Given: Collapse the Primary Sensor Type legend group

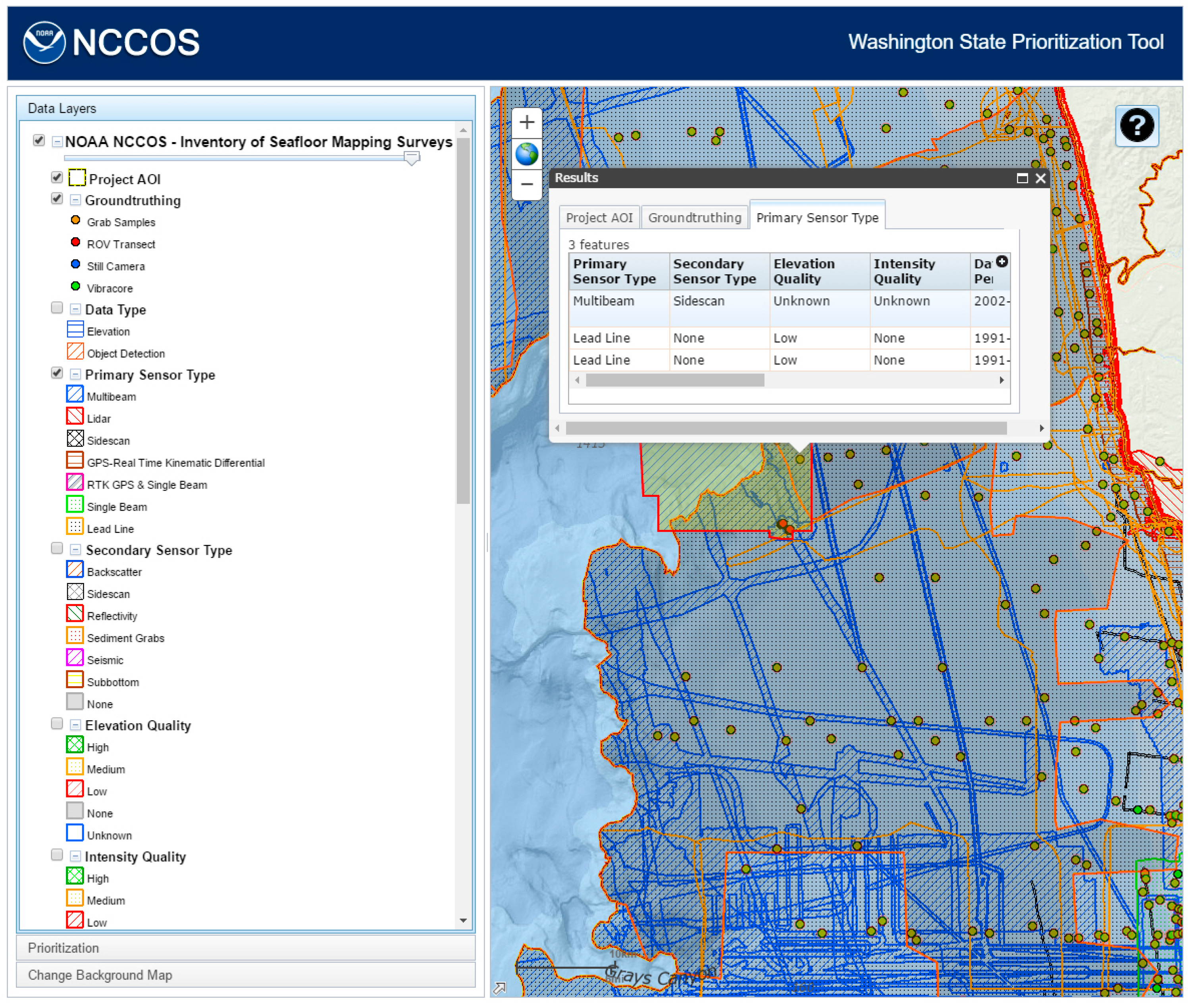Looking at the screenshot, I should pyautogui.click(x=75, y=374).
